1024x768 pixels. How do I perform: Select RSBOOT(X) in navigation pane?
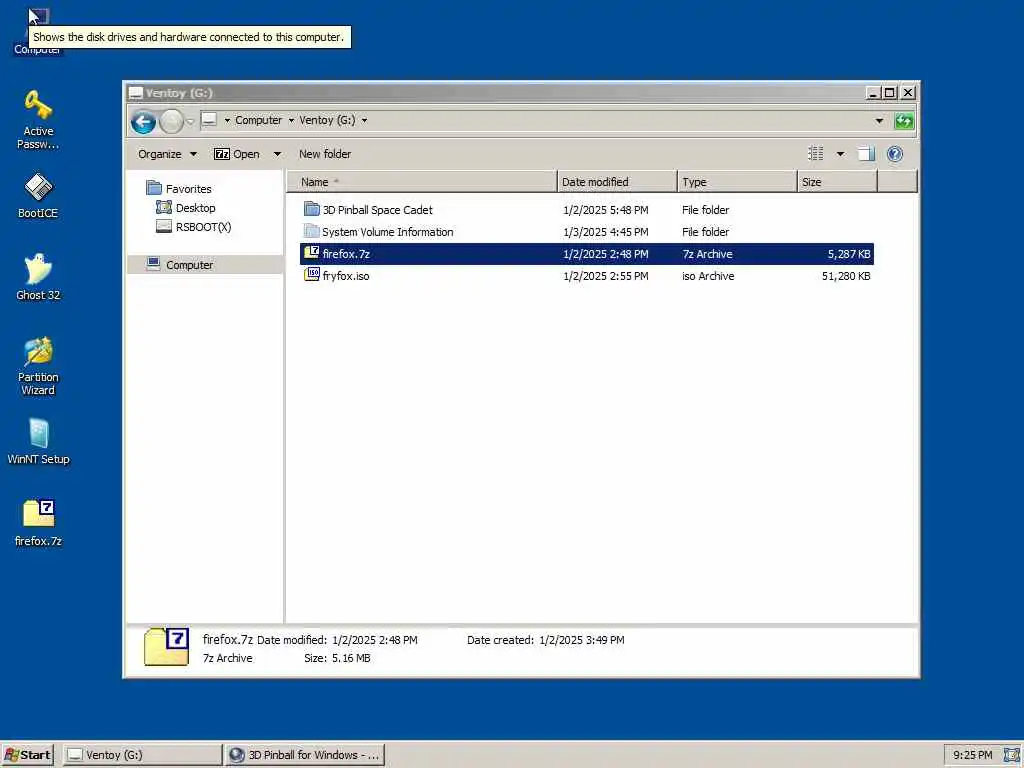(194, 227)
